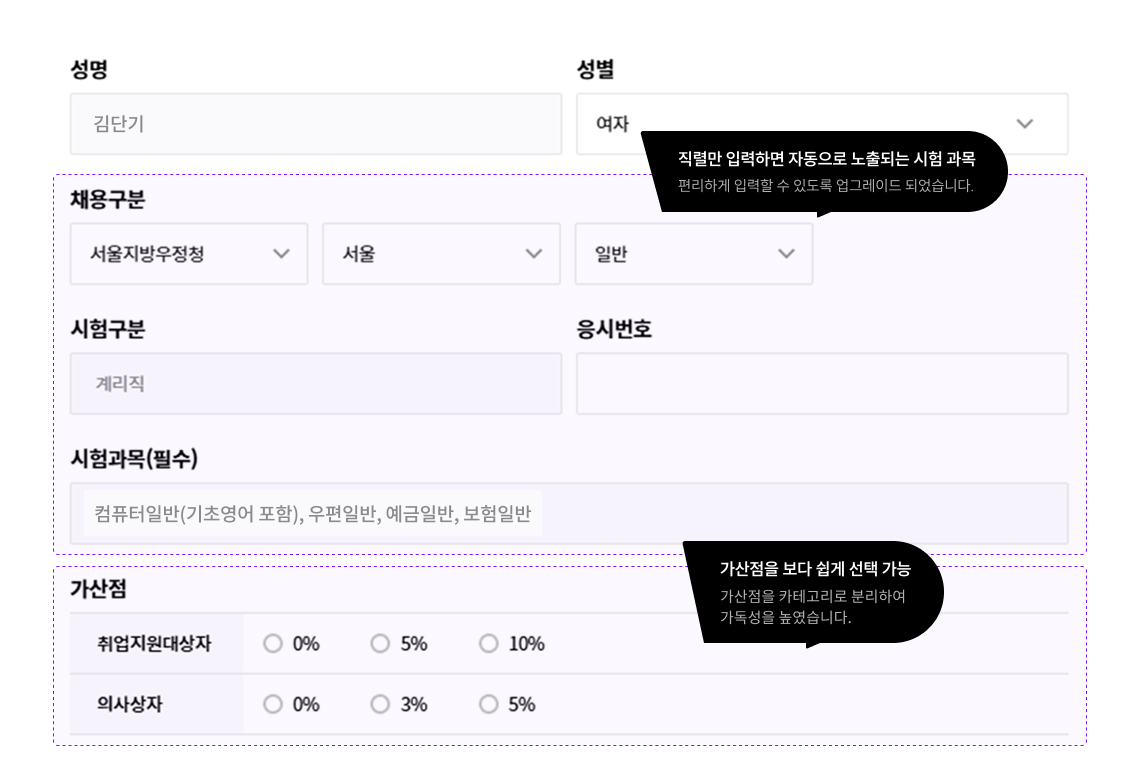Click the chevron icon on the 서울 dropdown

coord(533,254)
